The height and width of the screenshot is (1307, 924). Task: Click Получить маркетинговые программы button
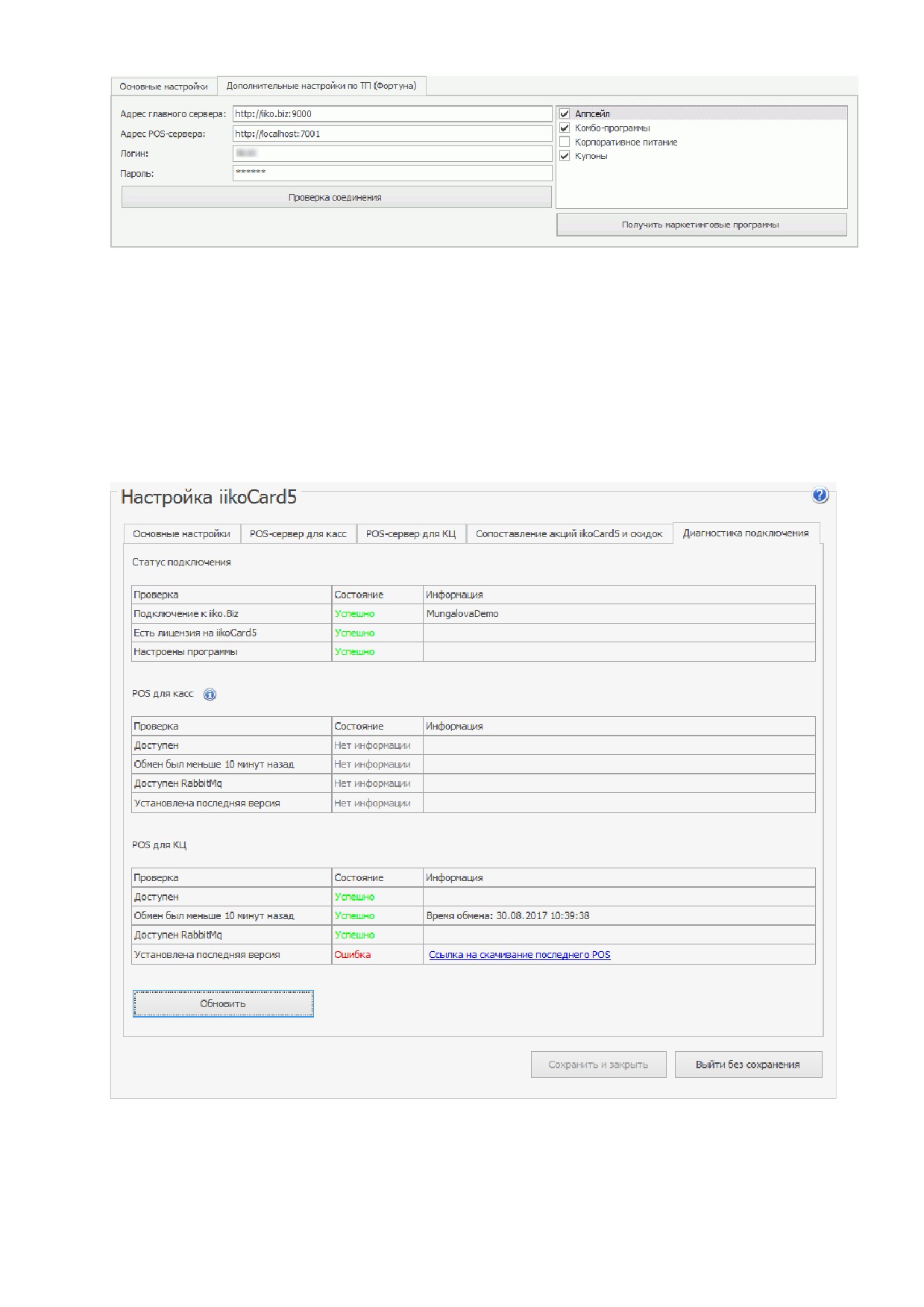pyautogui.click(x=701, y=225)
